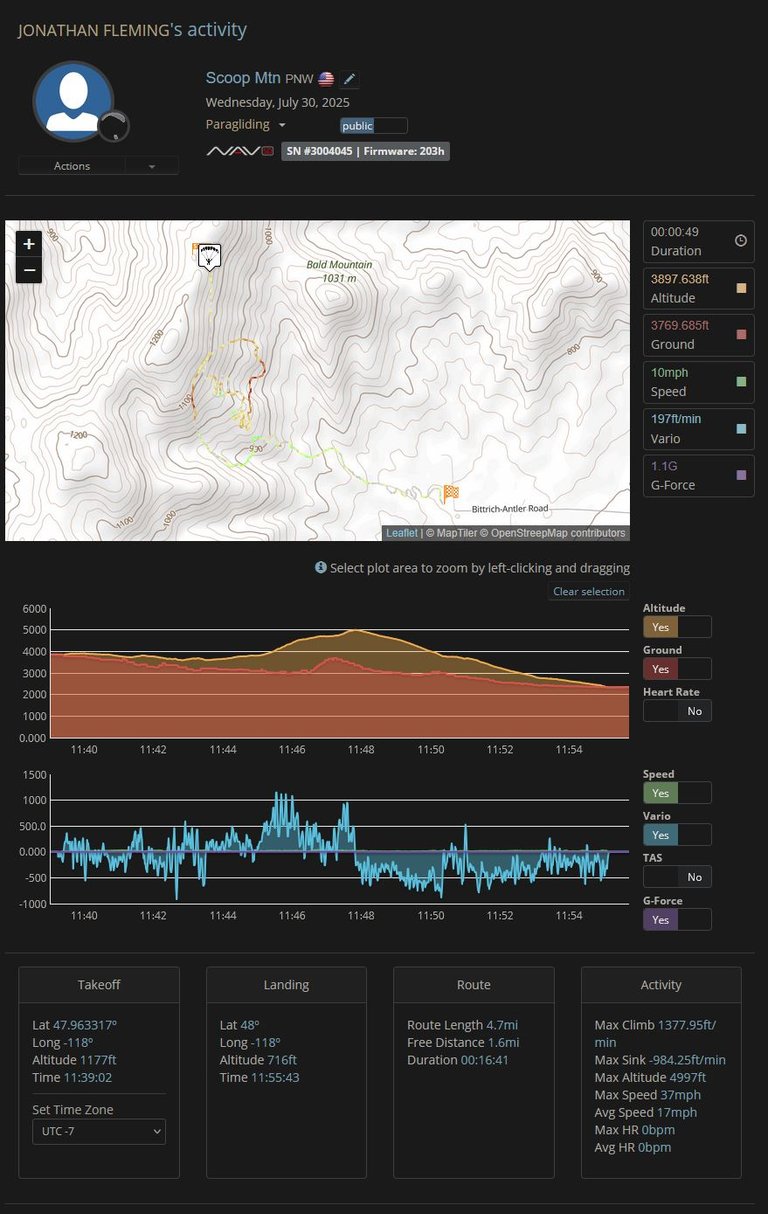Click the Activity panel header
Image resolution: width=768 pixels, height=1214 pixels.
point(661,985)
